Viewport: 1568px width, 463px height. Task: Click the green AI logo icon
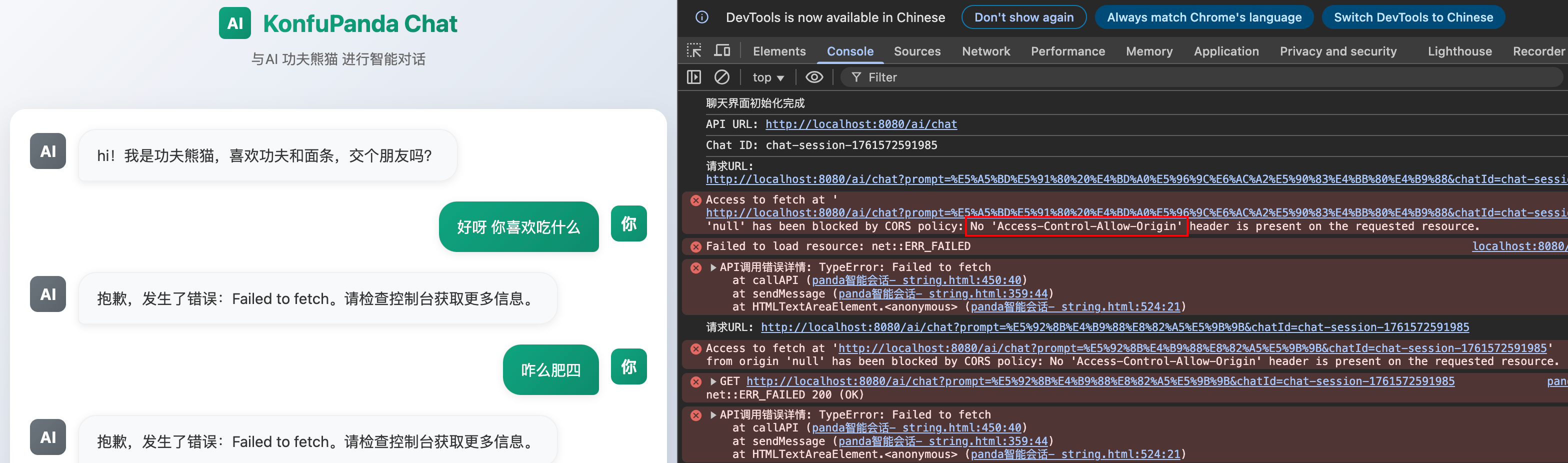click(235, 23)
